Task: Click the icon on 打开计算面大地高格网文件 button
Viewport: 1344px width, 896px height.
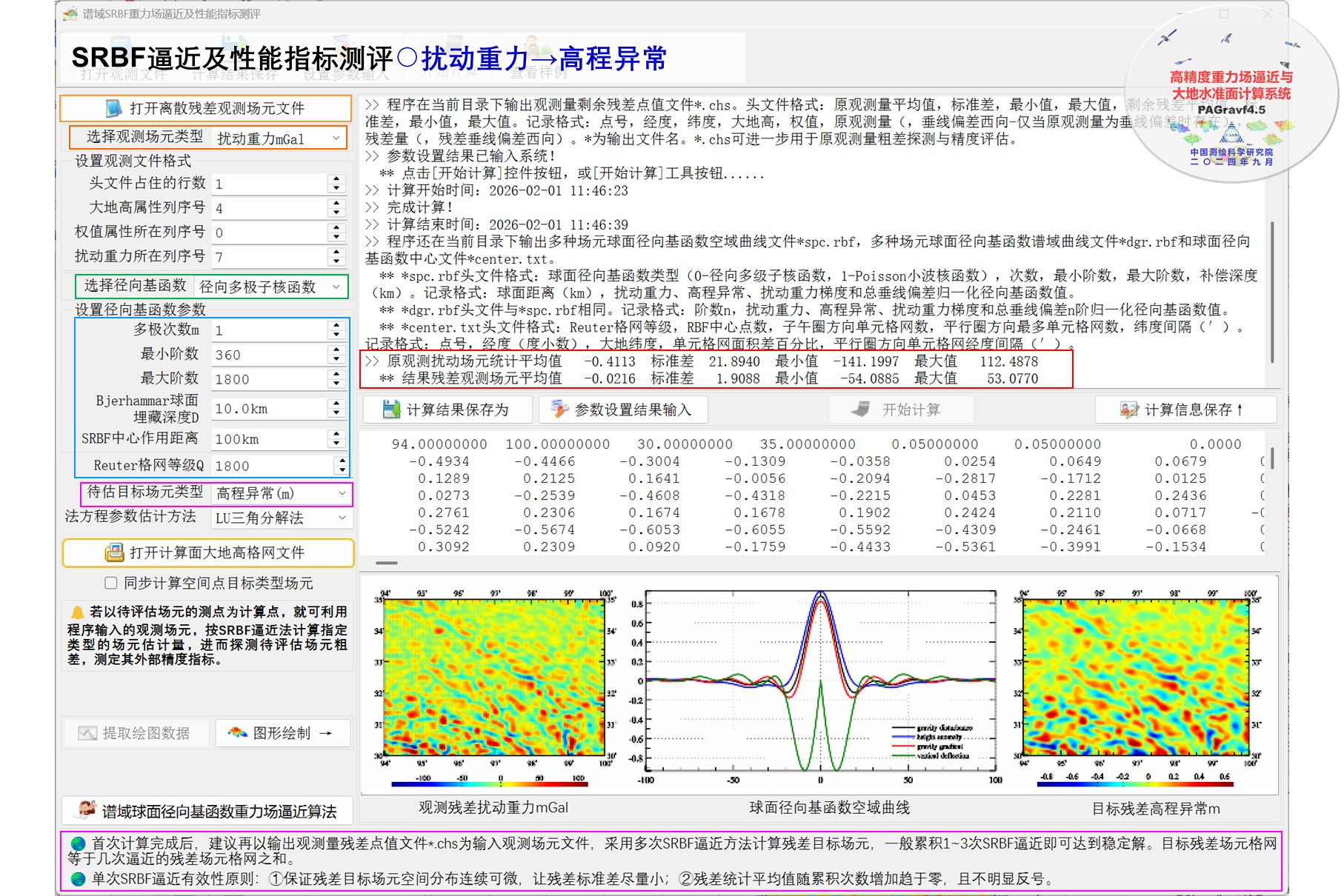Action: point(114,552)
